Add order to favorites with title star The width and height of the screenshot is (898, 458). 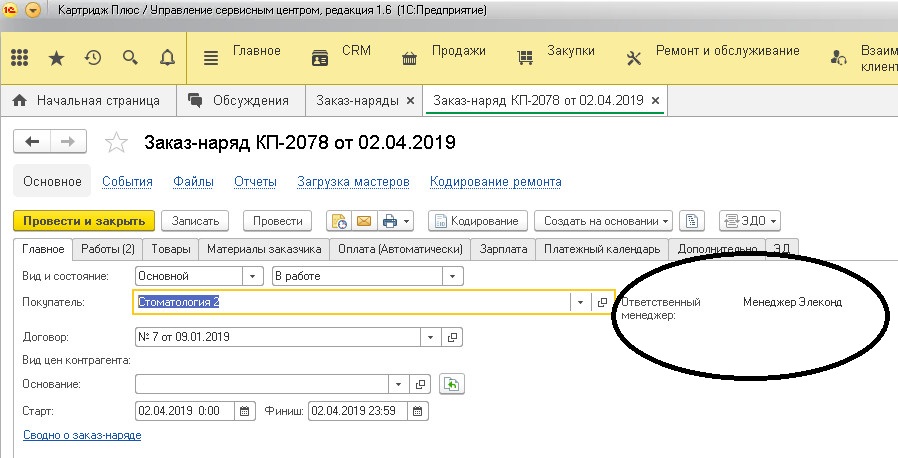117,143
